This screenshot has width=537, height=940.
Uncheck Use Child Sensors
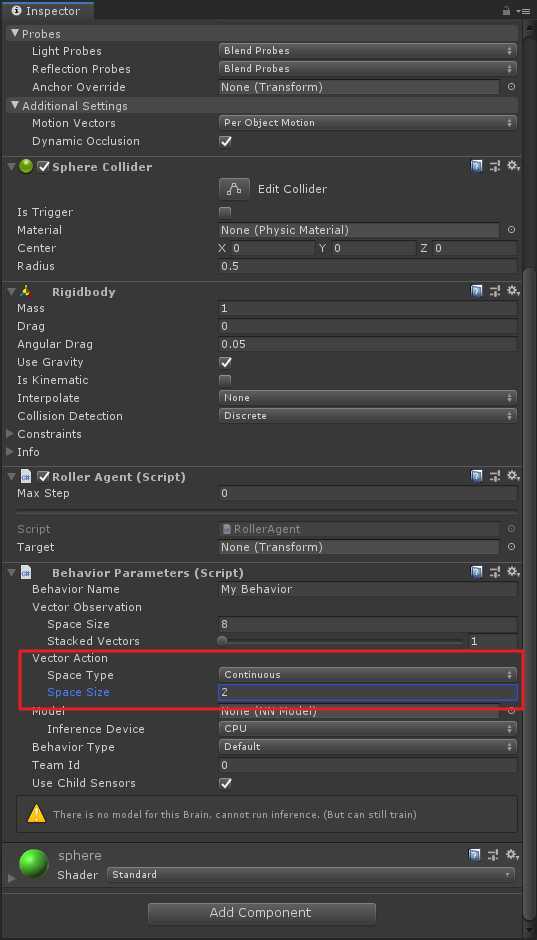tap(225, 783)
